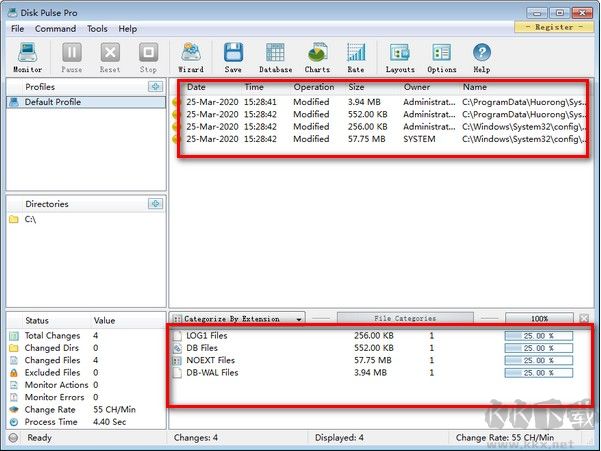This screenshot has width=601, height=451.
Task: Click the 100% zoom button
Action: coord(538,319)
